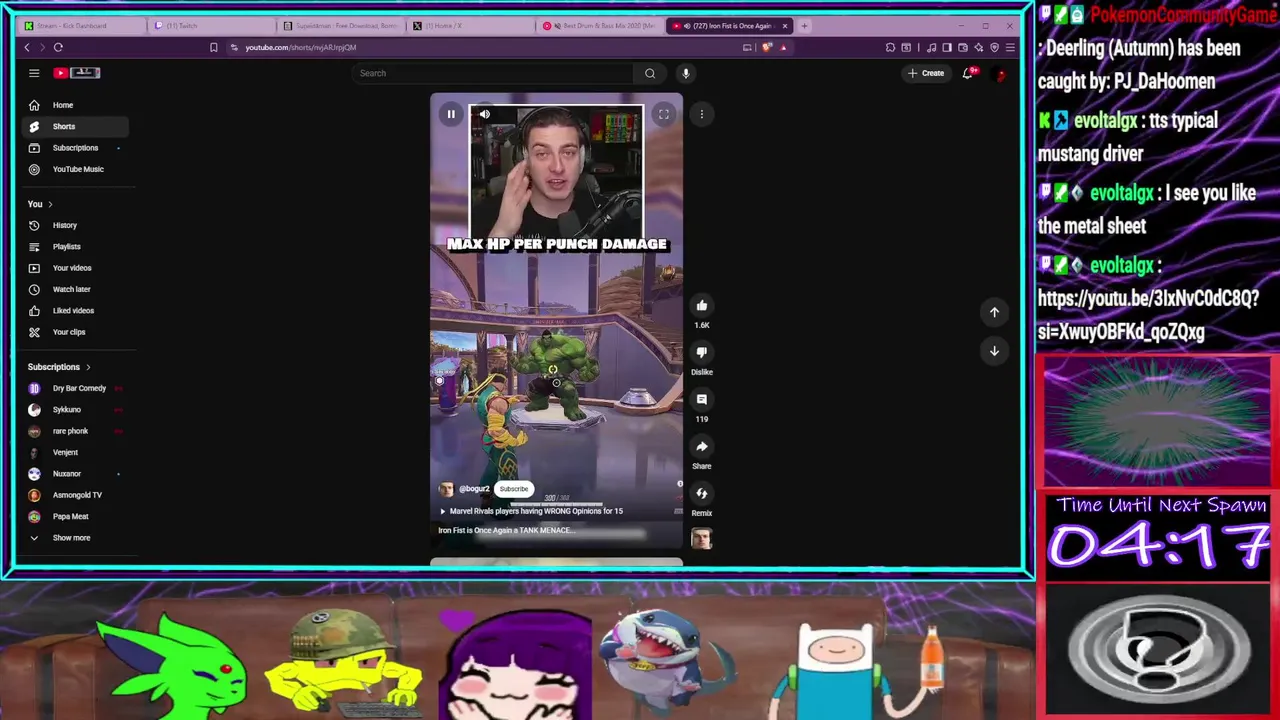Mute the Short using the volume icon

click(x=484, y=114)
